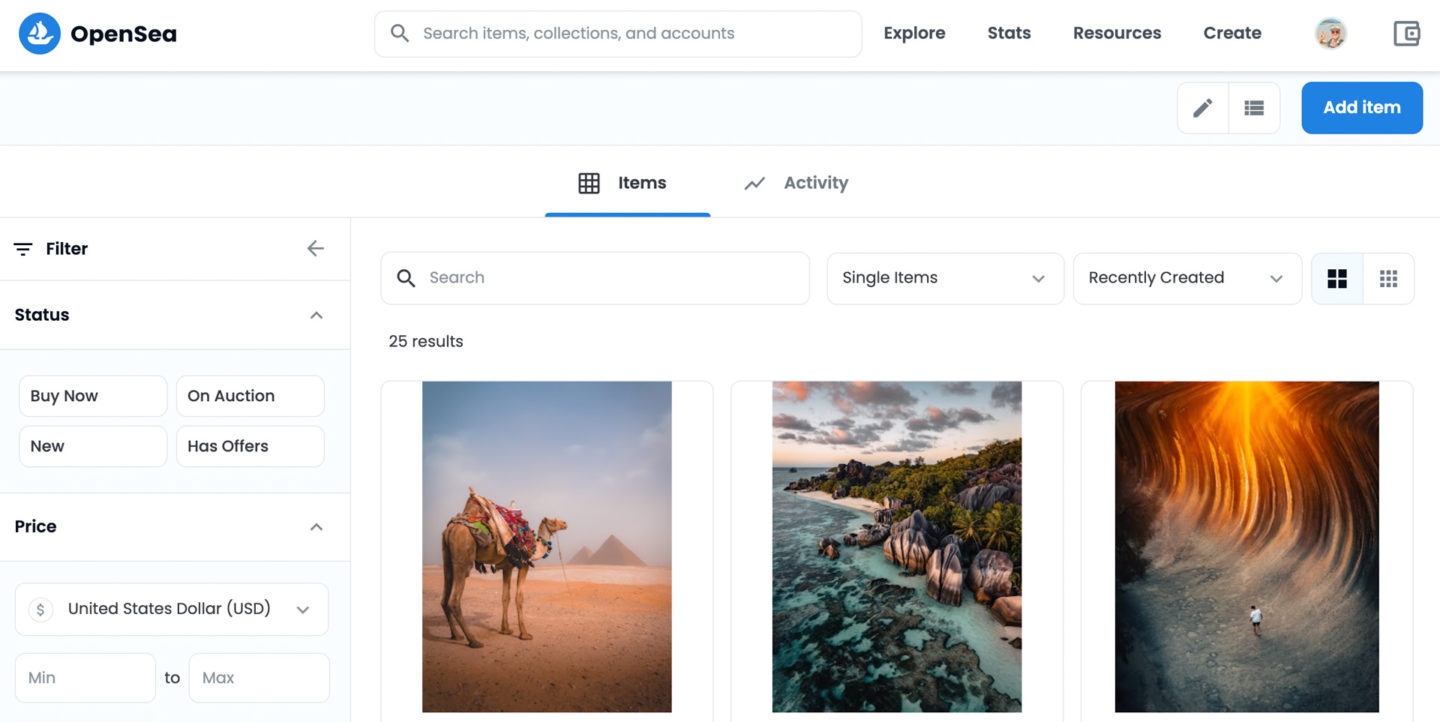Screen dimensions: 1440x722
Task: Click the list view icon beside pencil
Action: point(1254,108)
